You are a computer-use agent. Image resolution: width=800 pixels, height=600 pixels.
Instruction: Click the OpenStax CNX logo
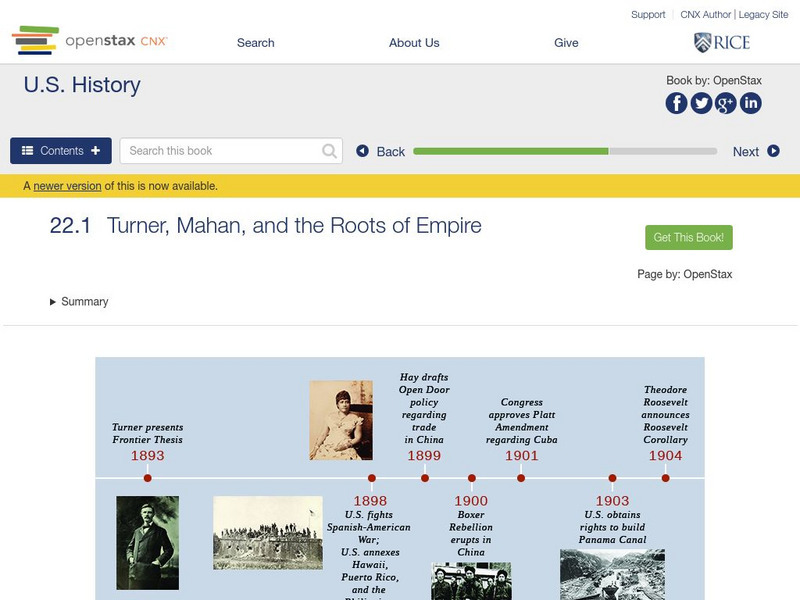90,41
